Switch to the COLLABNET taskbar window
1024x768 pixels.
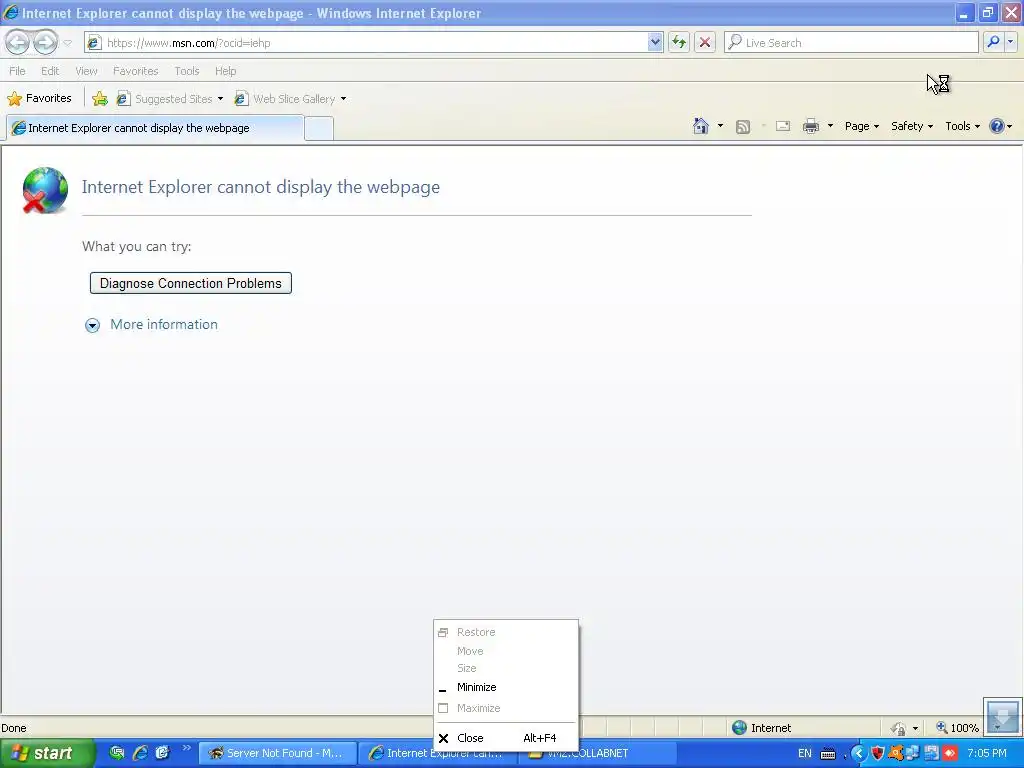(x=599, y=753)
